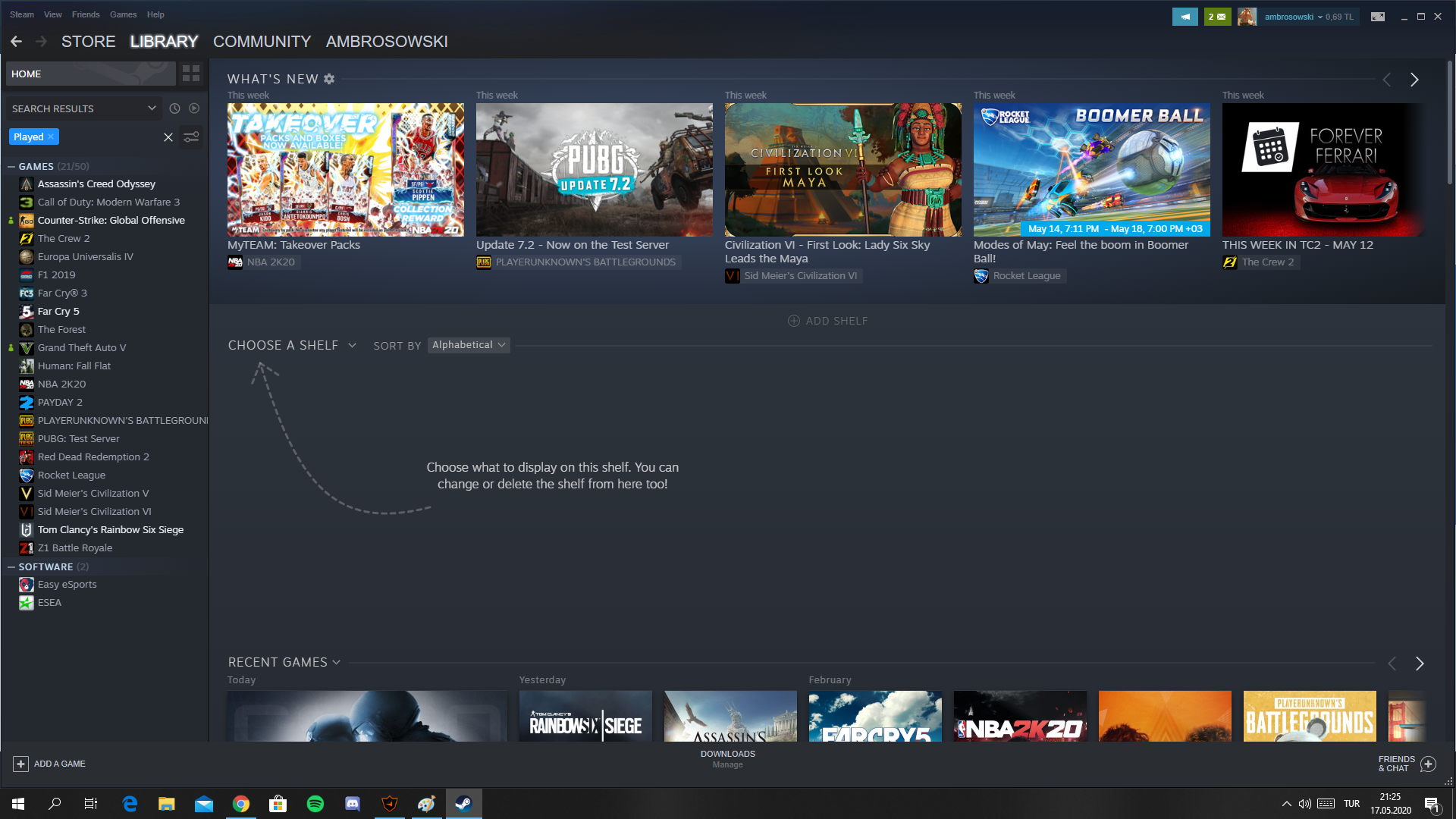Open the Choose a Shelf dropdown
The image size is (1456, 819).
tap(292, 345)
